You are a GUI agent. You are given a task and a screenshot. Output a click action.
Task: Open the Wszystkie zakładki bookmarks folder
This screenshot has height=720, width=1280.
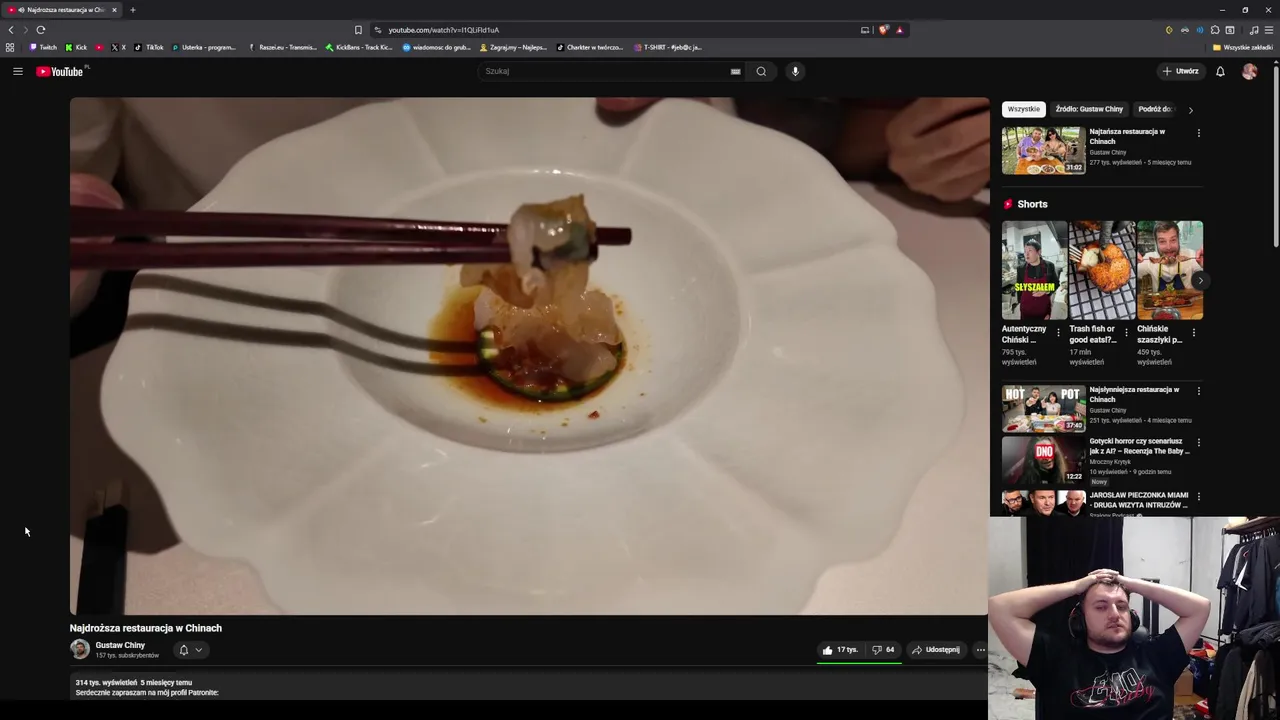coord(1242,47)
